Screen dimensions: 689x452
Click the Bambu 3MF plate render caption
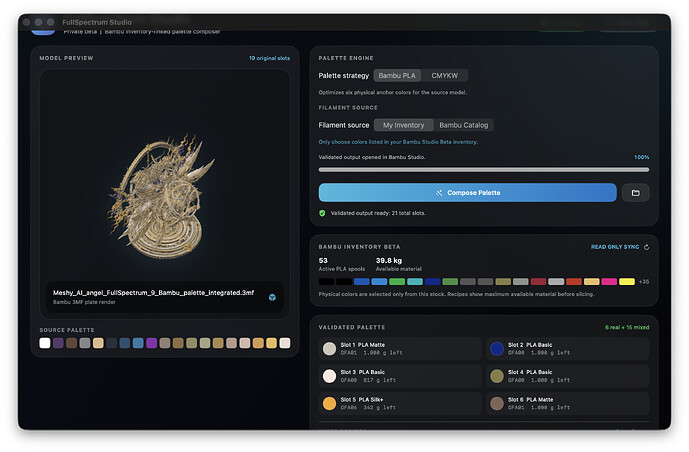(x=84, y=302)
